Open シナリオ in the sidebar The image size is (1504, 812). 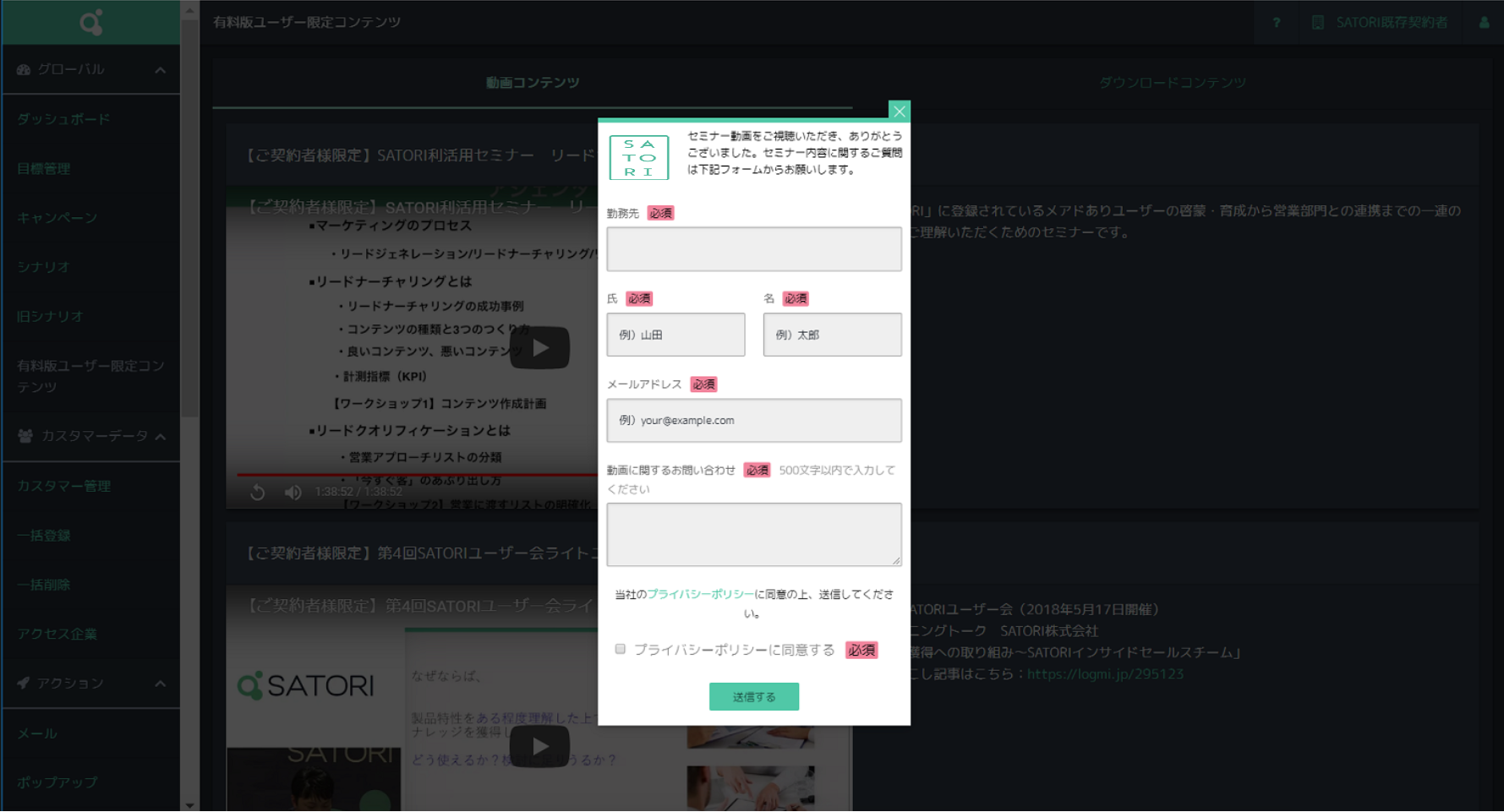(43, 267)
